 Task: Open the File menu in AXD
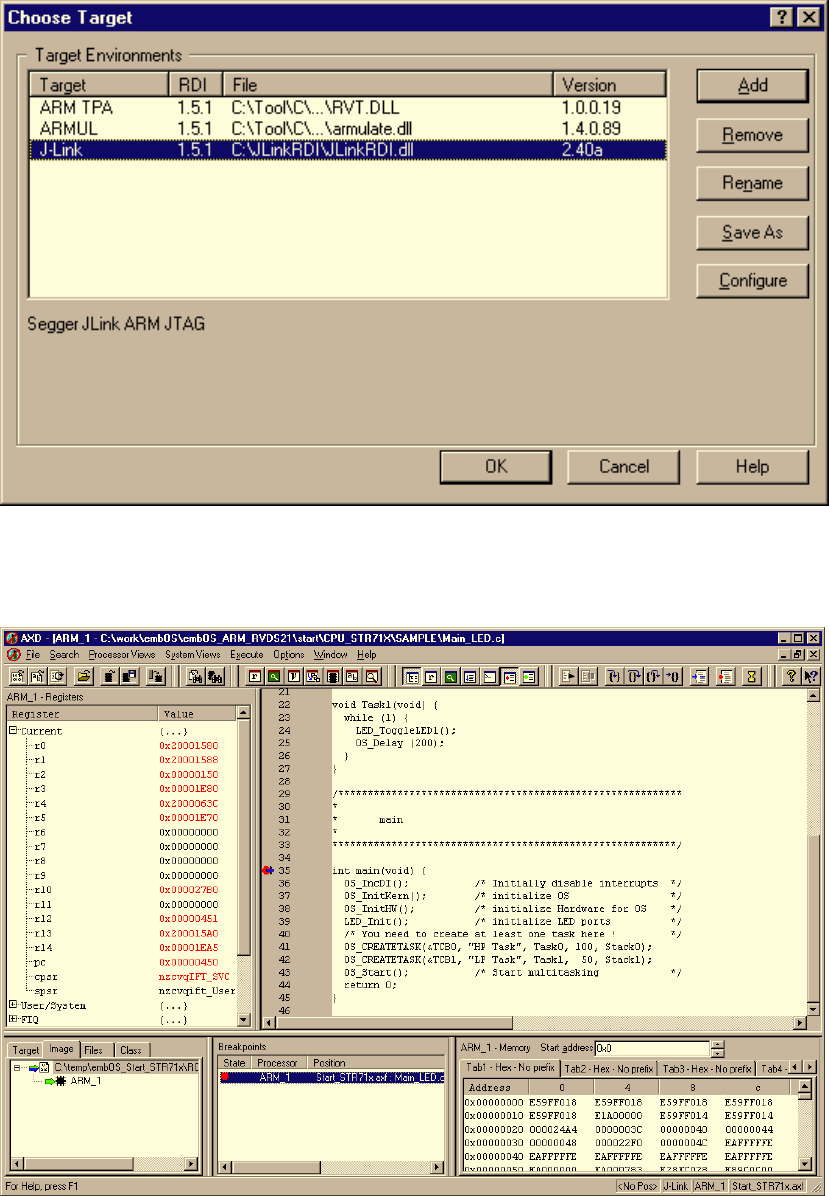[x=33, y=654]
